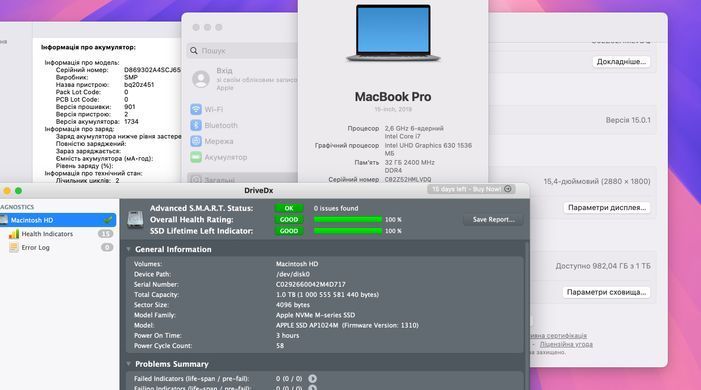The width and height of the screenshot is (701, 390).
Task: Click the Параметри сховища button
Action: pos(606,292)
